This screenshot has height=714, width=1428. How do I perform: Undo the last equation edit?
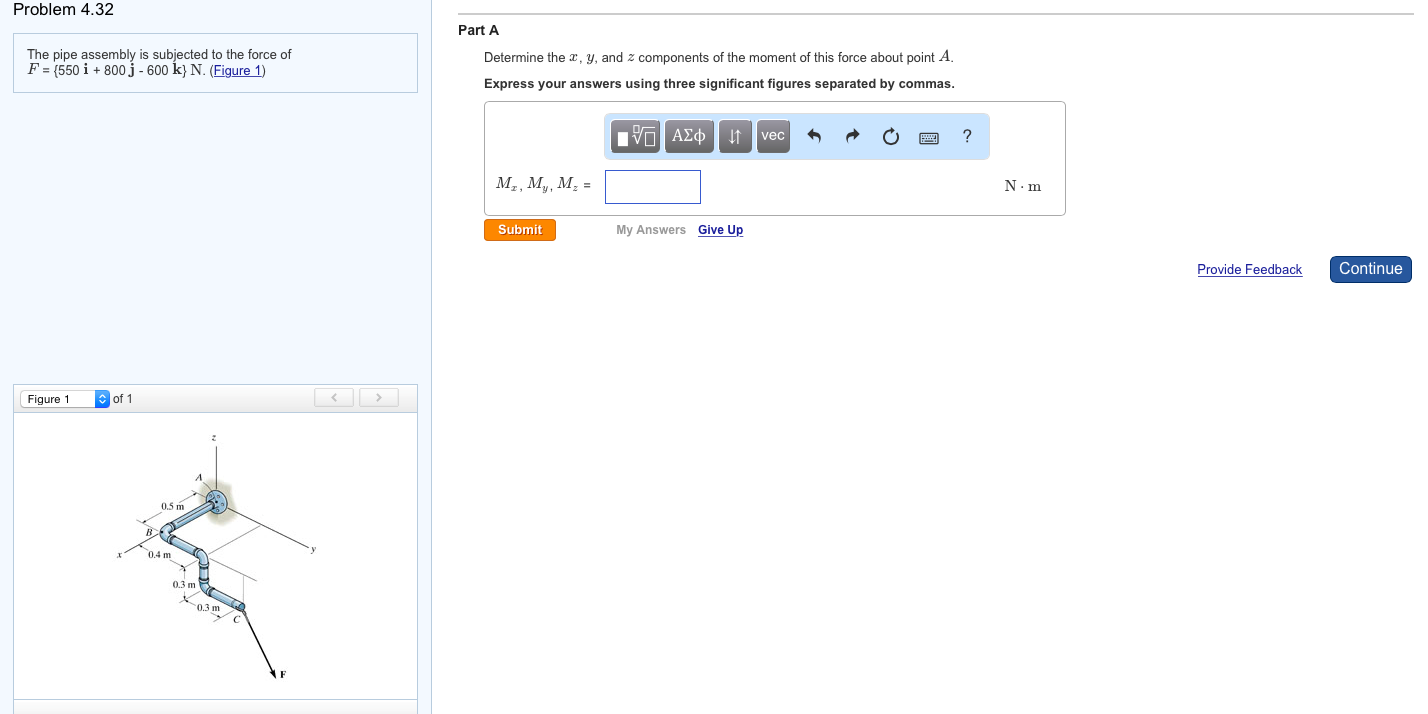point(814,137)
